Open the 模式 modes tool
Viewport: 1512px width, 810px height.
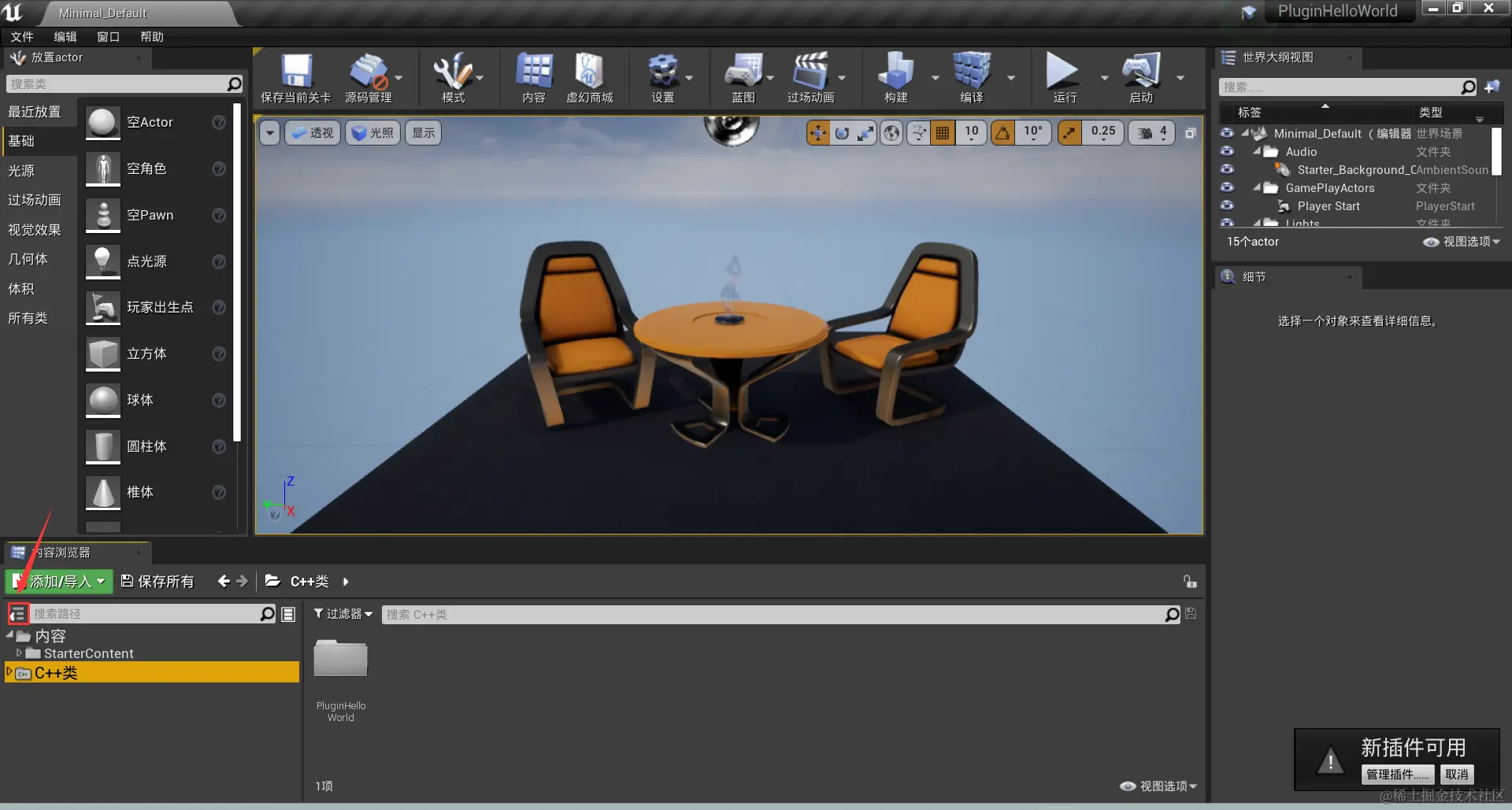[x=453, y=78]
